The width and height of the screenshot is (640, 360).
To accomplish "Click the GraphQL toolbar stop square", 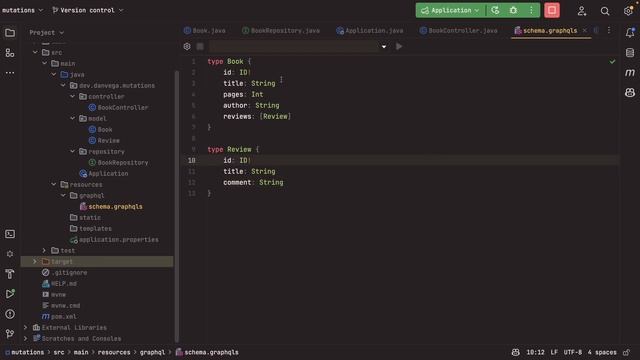I will 200,47.
